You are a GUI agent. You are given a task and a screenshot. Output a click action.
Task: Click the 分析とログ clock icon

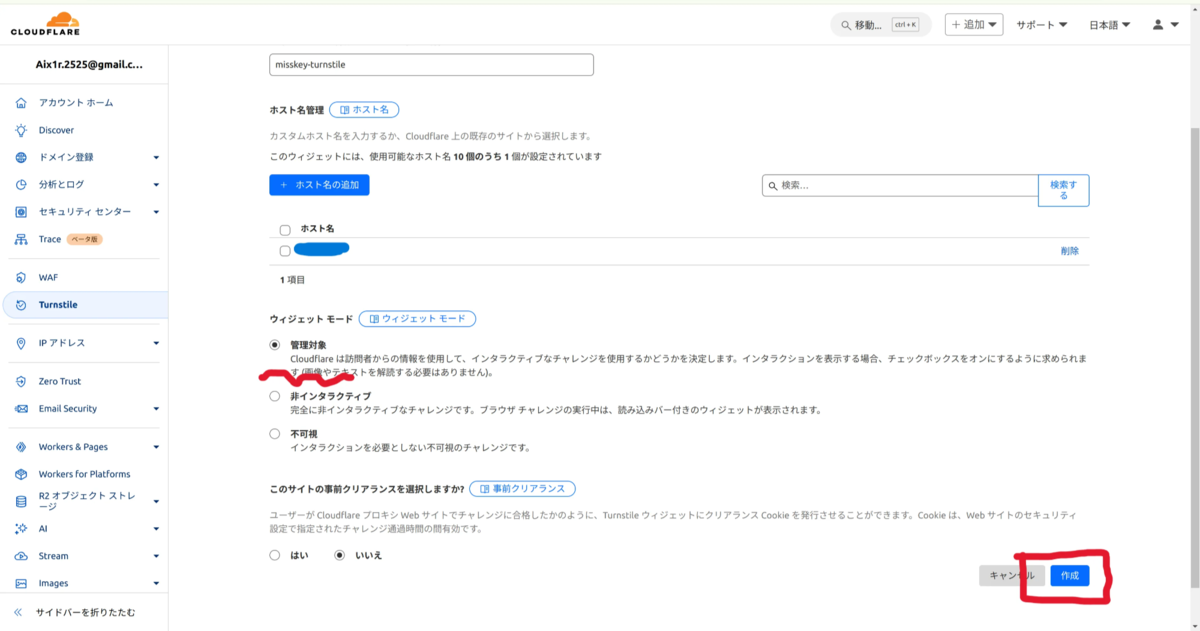21,185
